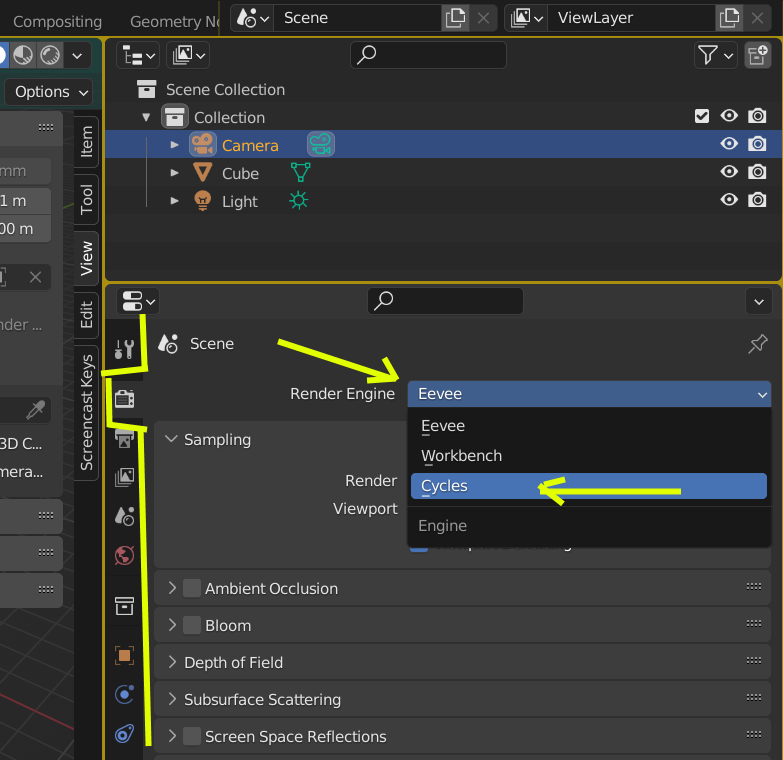Hide Collection in viewport via eye icon

point(729,116)
